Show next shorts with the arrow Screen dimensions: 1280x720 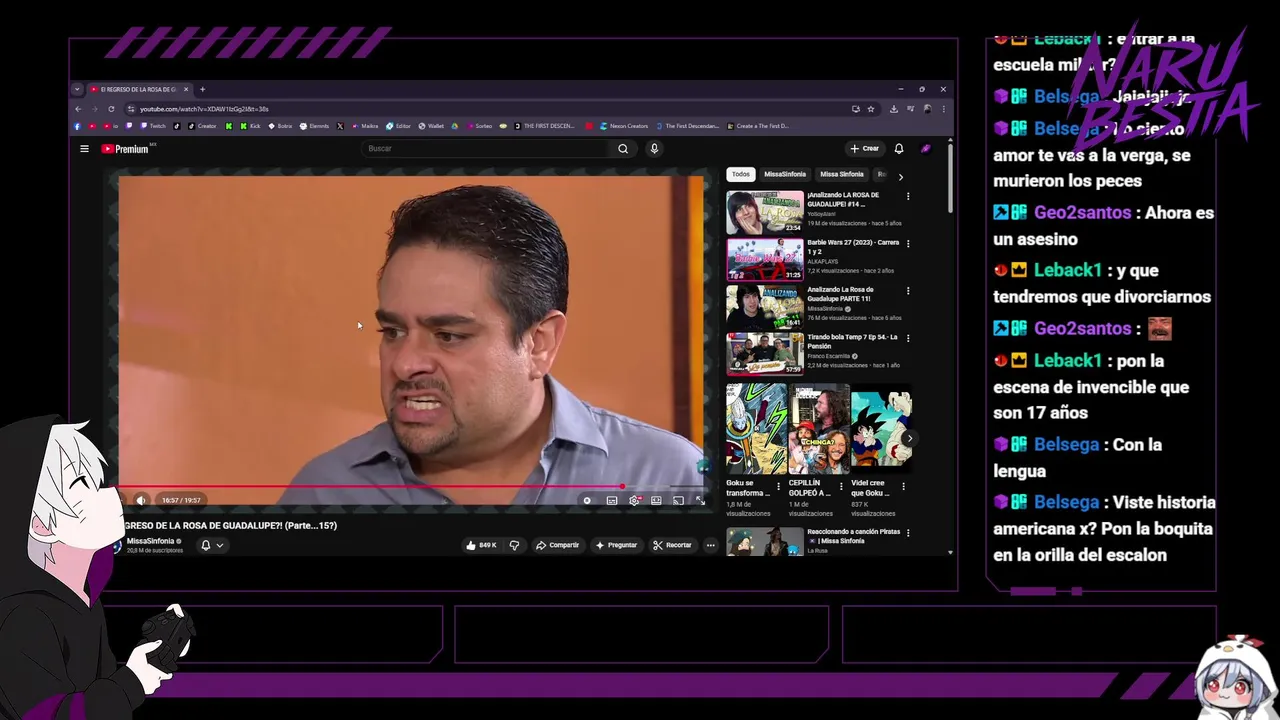click(x=909, y=439)
